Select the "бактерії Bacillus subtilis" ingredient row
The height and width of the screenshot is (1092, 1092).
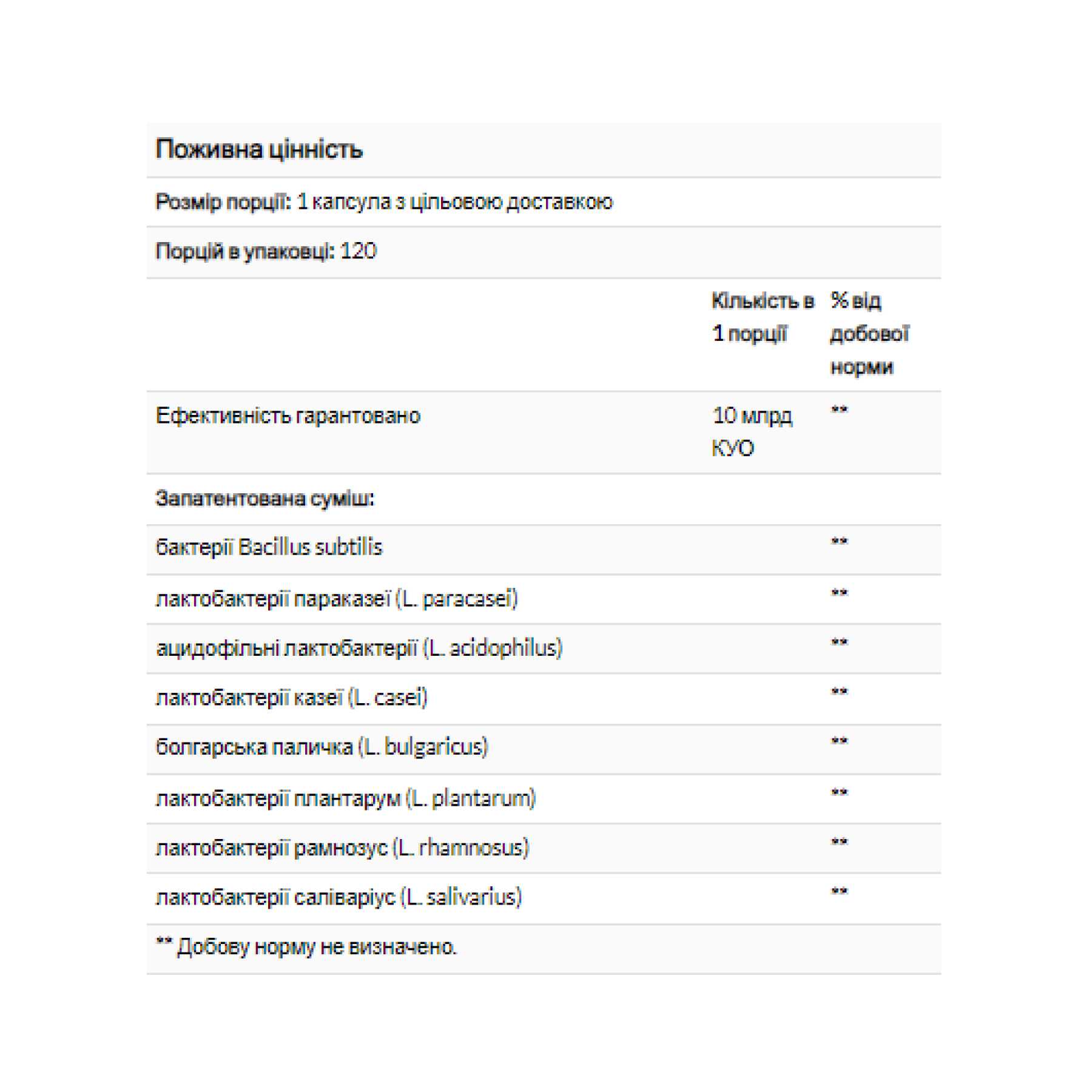click(269, 547)
